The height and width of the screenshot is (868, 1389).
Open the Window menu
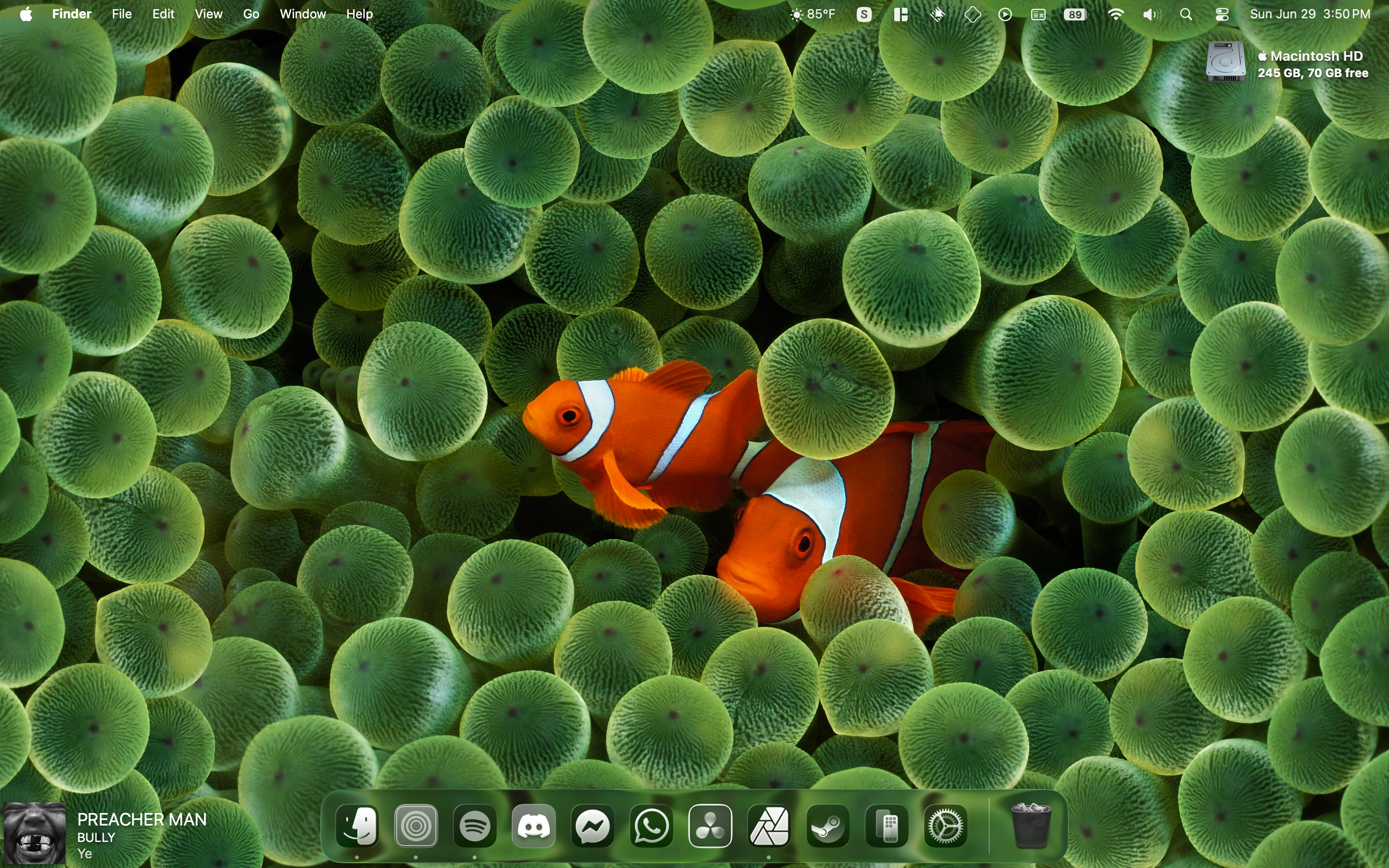302,14
